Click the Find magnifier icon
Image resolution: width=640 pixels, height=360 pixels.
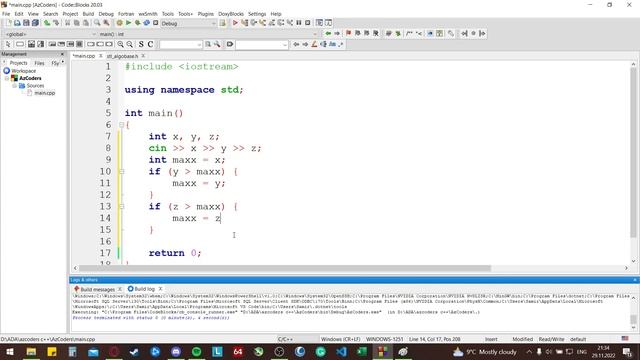click(x=97, y=23)
